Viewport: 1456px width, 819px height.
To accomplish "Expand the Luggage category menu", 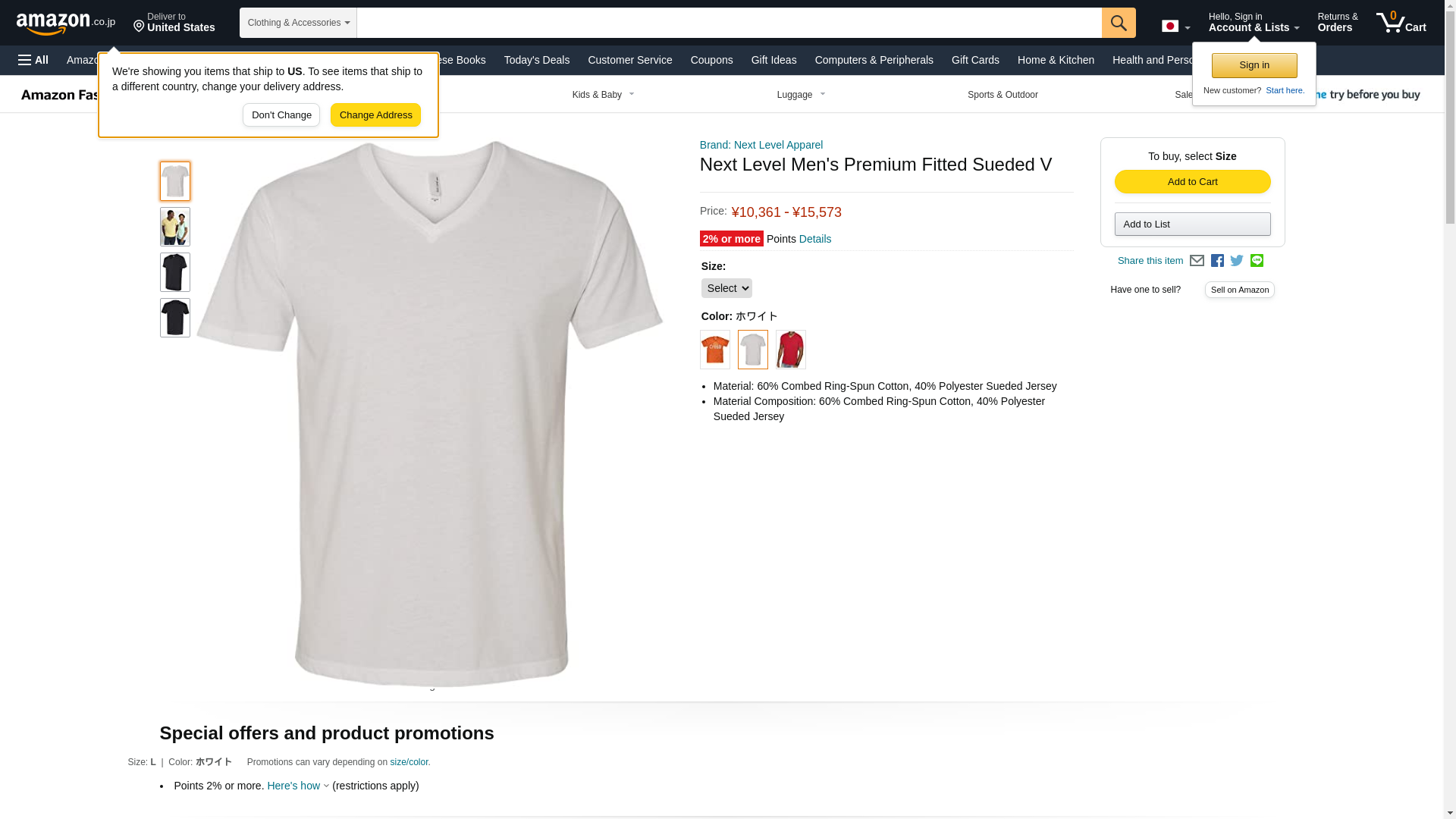I will 801,95.
